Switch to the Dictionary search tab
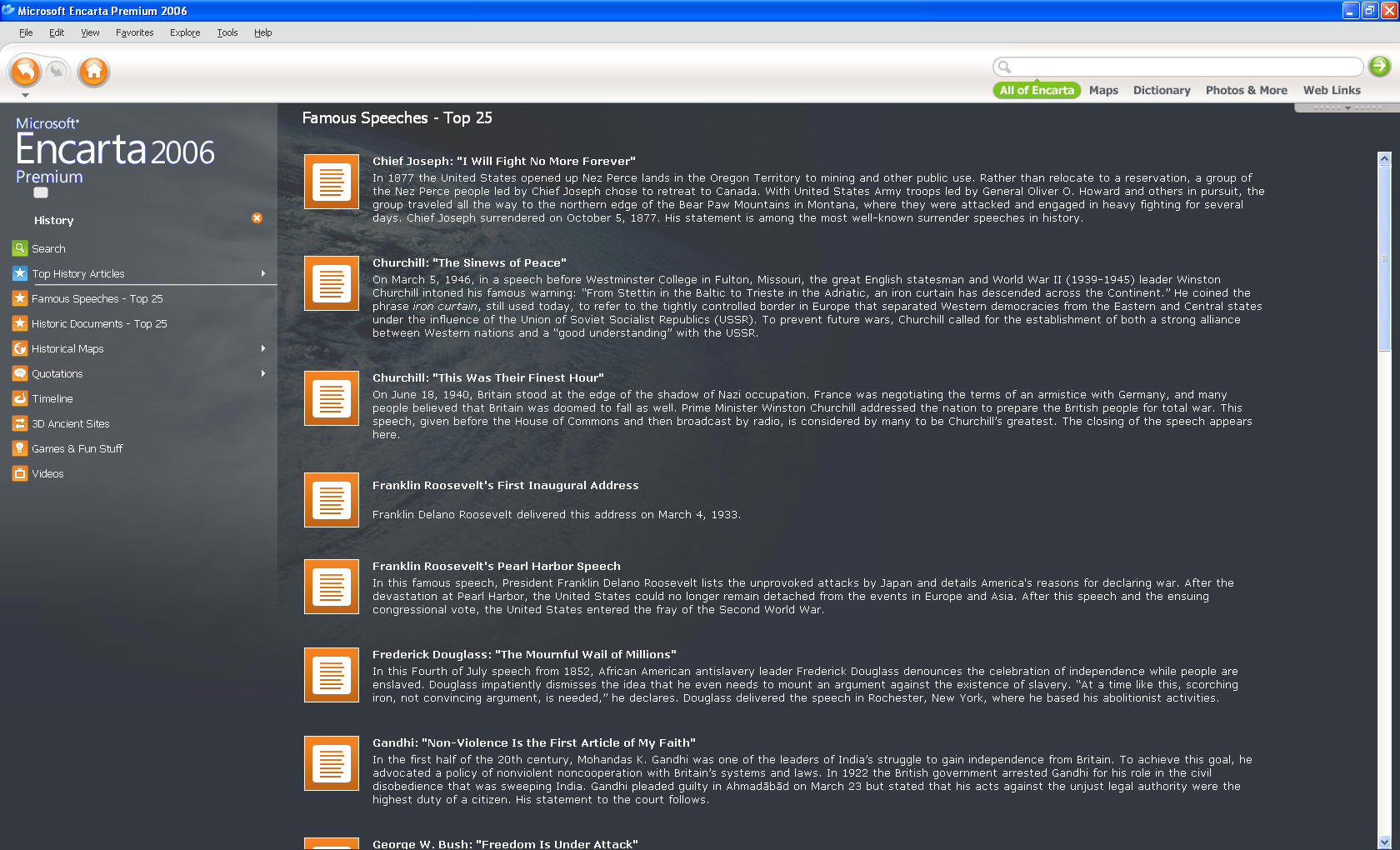Screen dimensions: 1400x850 coord(1162,90)
